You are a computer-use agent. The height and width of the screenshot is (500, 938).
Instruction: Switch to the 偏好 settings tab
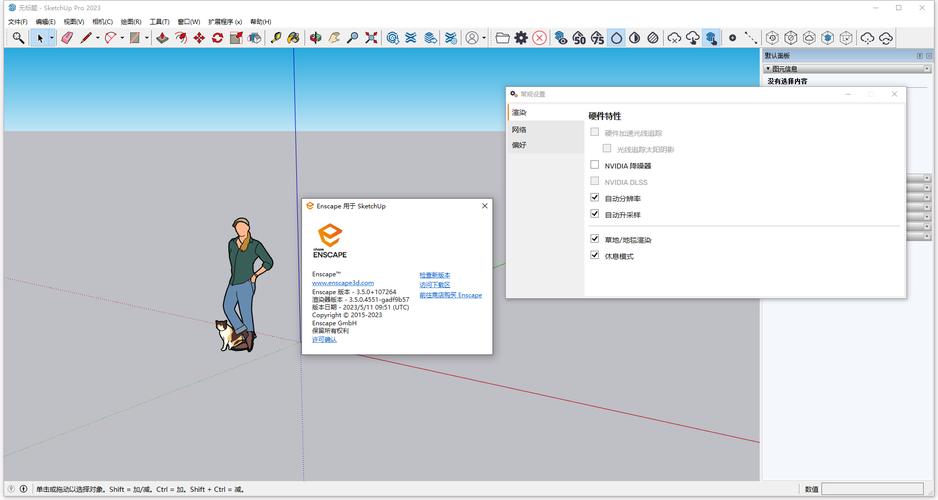(x=545, y=145)
